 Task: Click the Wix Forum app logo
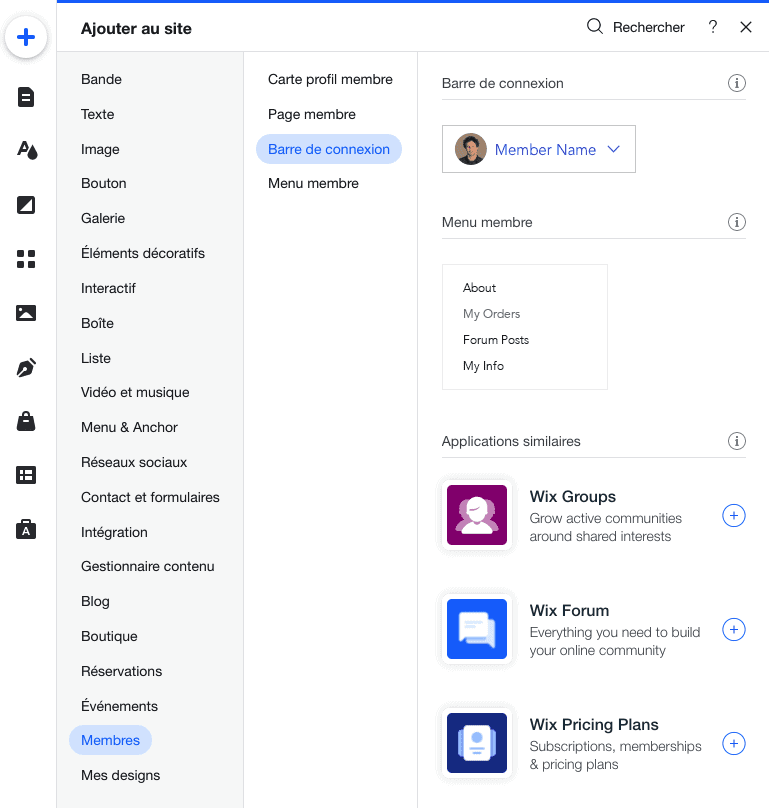(477, 629)
